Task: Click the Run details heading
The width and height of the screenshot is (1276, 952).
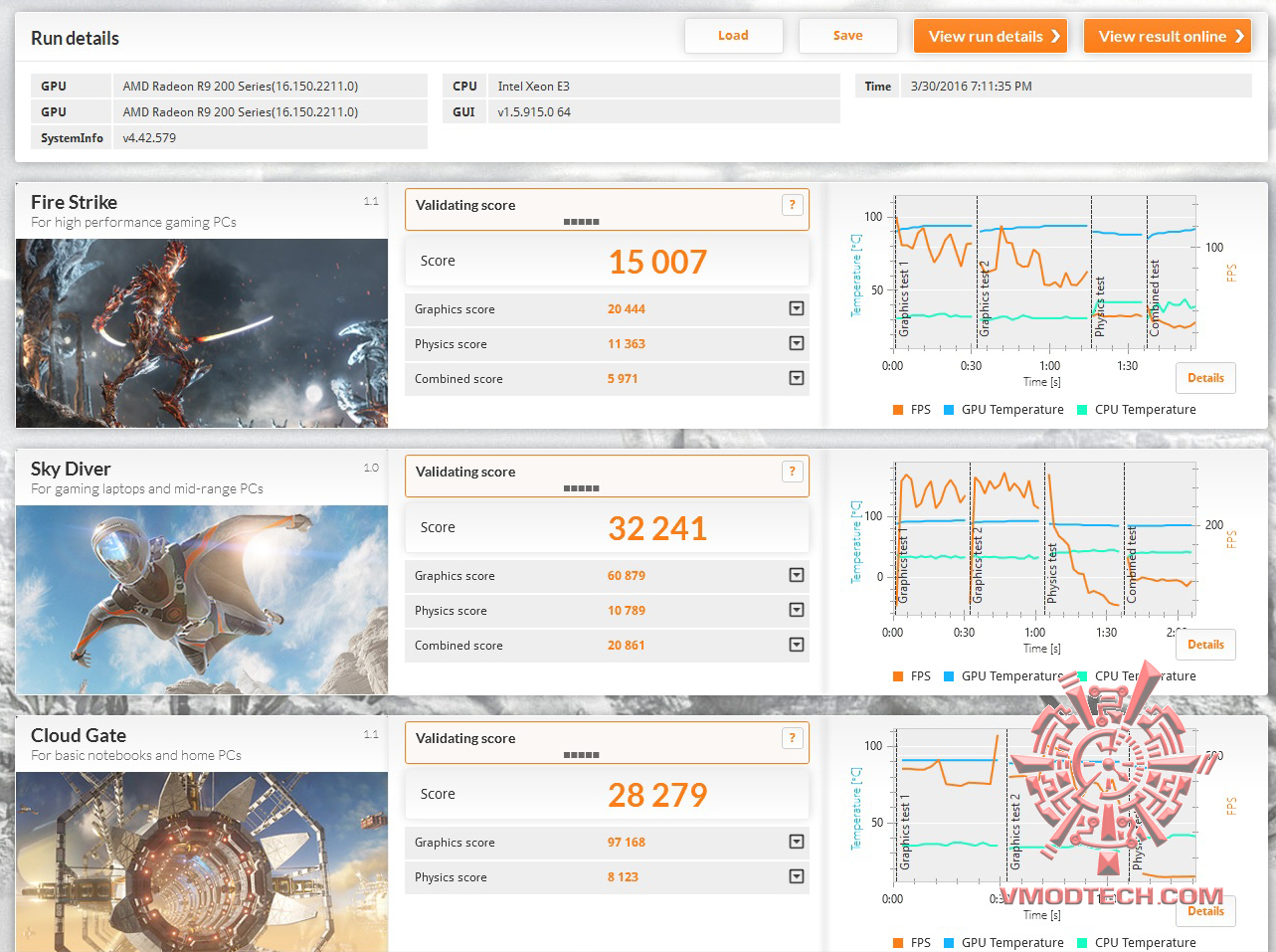Action: tap(75, 39)
